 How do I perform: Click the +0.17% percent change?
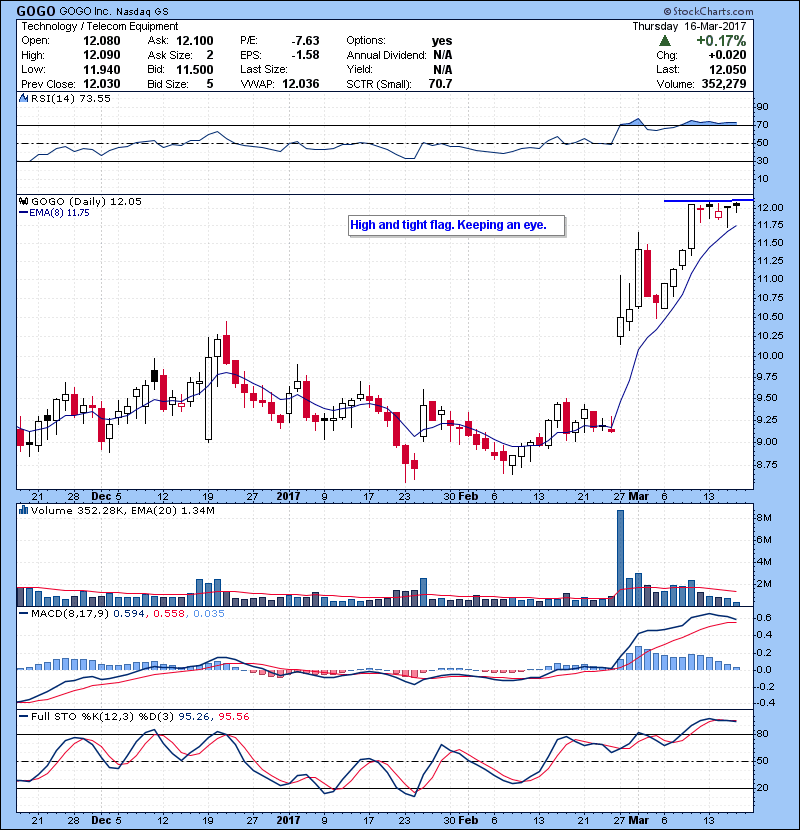(x=721, y=41)
